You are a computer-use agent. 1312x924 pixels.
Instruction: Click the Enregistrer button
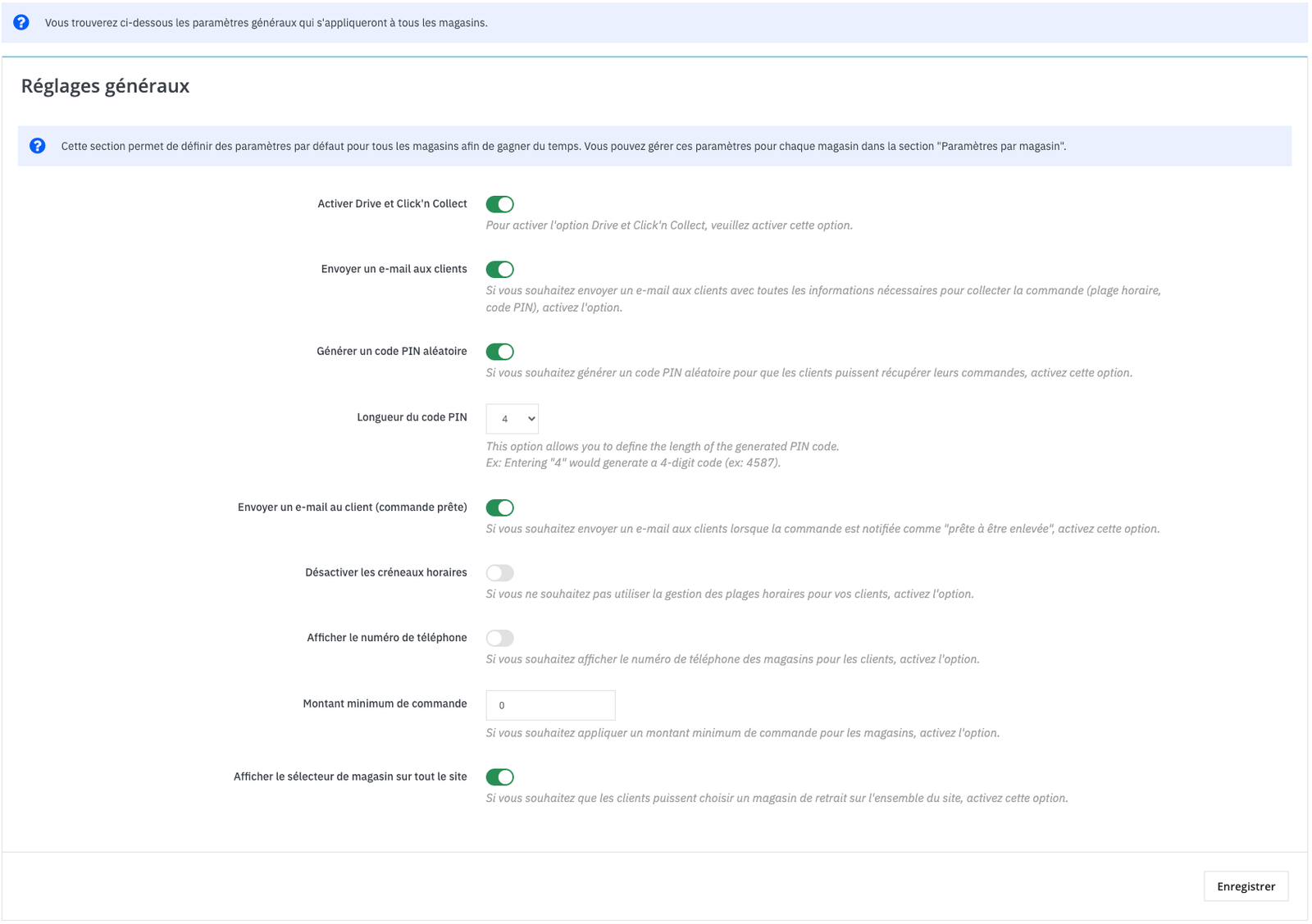[1246, 886]
